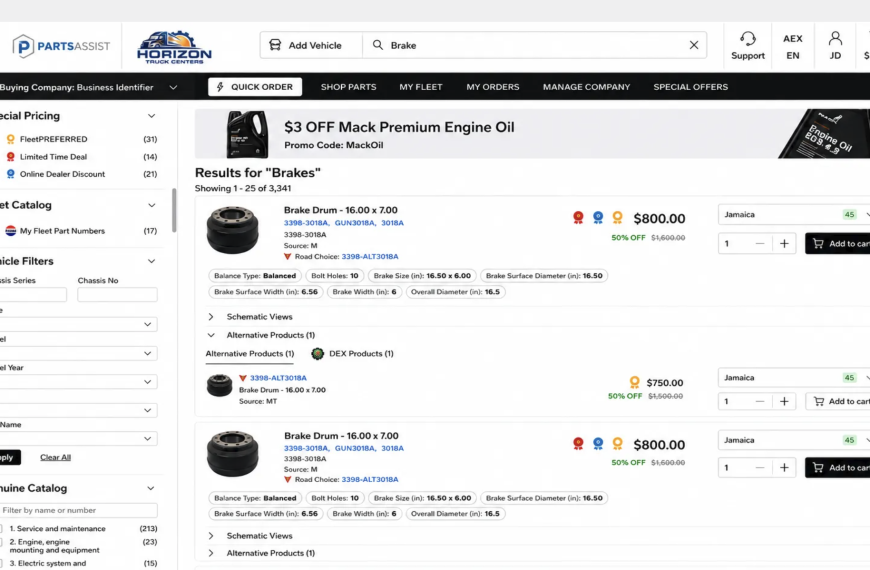Click the Add Vehicle truck icon
The image size is (870, 570).
pos(275,45)
